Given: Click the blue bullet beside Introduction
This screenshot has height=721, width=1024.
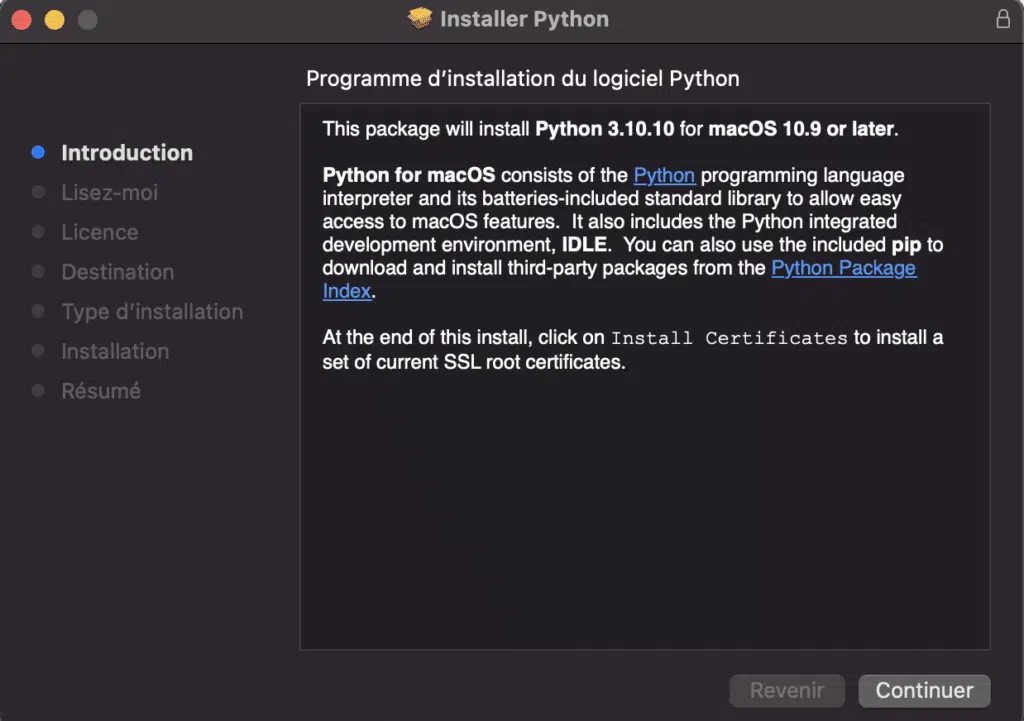Looking at the screenshot, I should click(x=39, y=152).
